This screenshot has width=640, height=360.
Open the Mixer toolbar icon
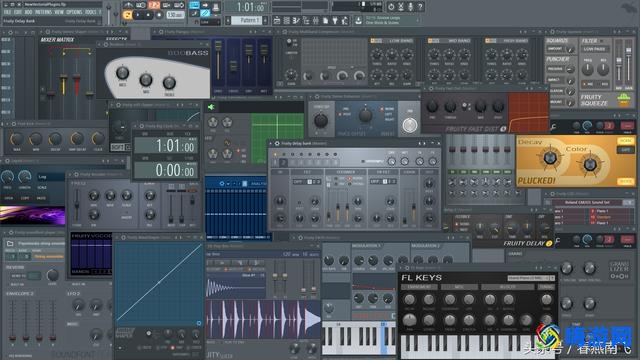pos(315,20)
